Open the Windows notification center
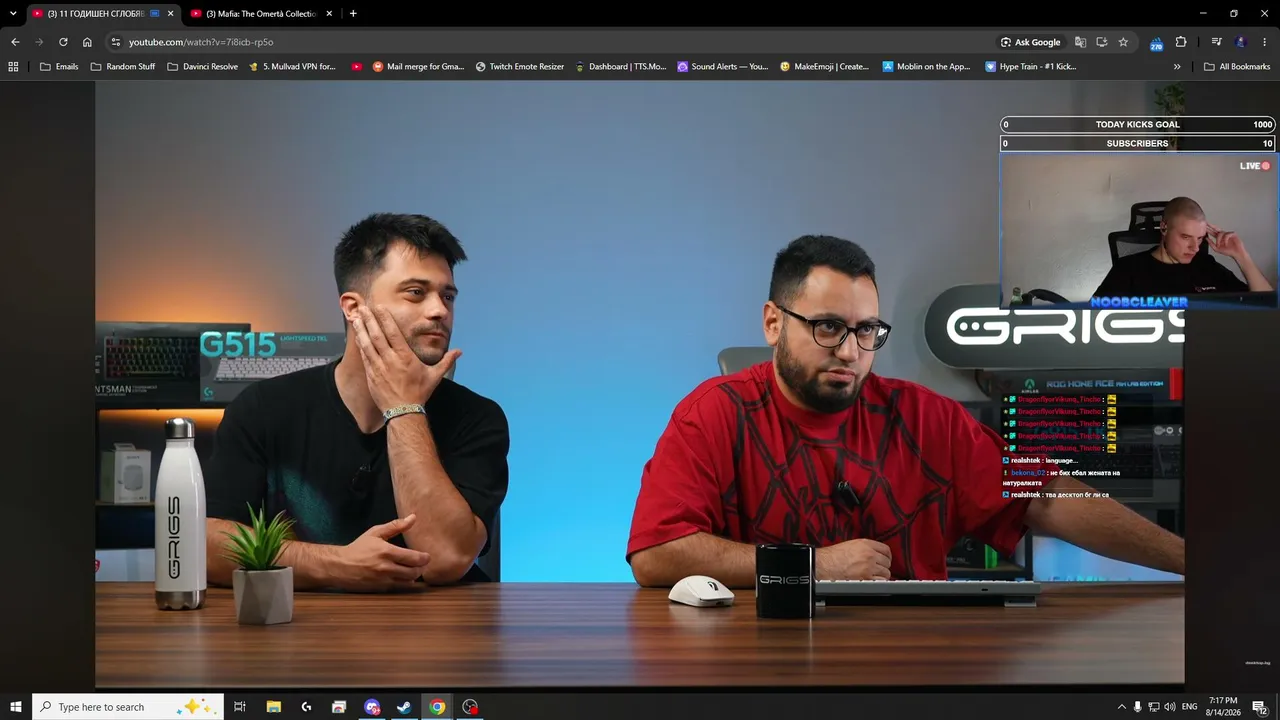Image resolution: width=1280 pixels, height=720 pixels. tap(1260, 707)
